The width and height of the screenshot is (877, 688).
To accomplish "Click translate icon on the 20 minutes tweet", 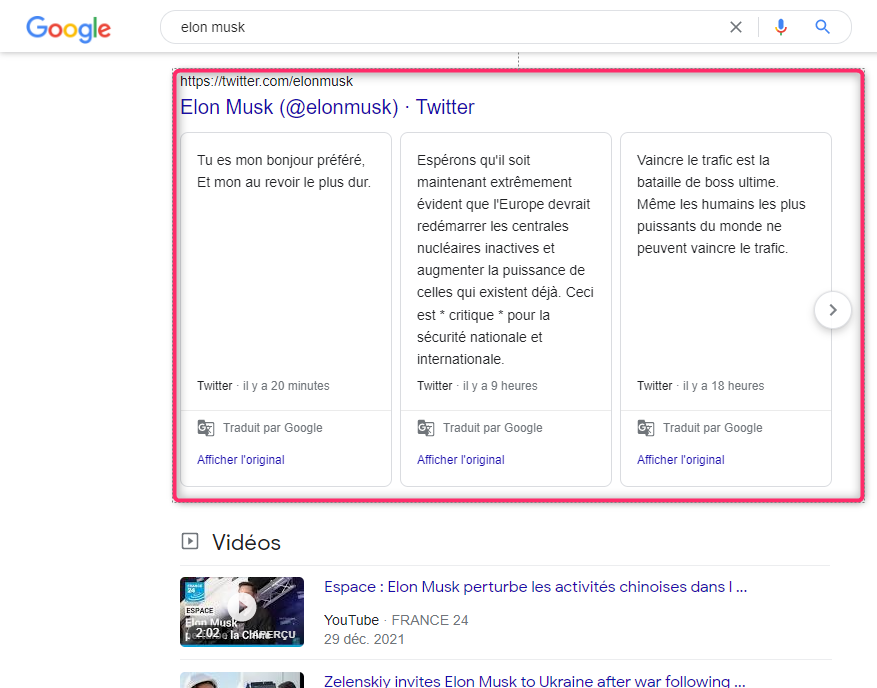I will tap(206, 428).
